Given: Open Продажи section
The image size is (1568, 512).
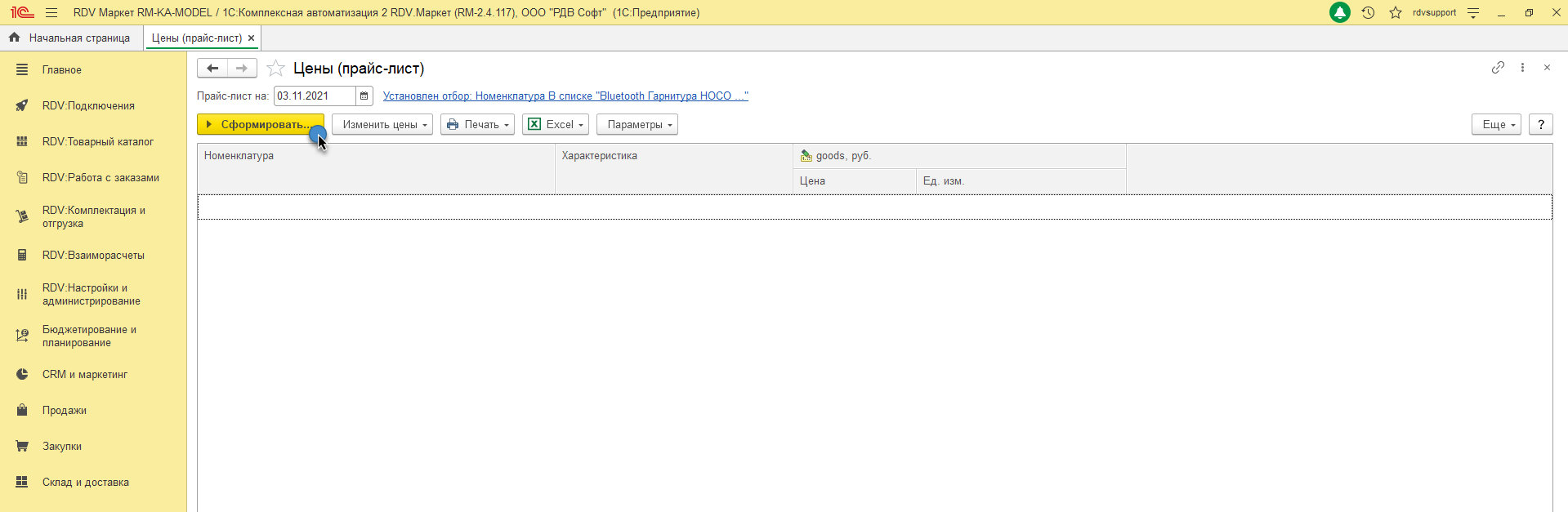Looking at the screenshot, I should [x=93, y=410].
